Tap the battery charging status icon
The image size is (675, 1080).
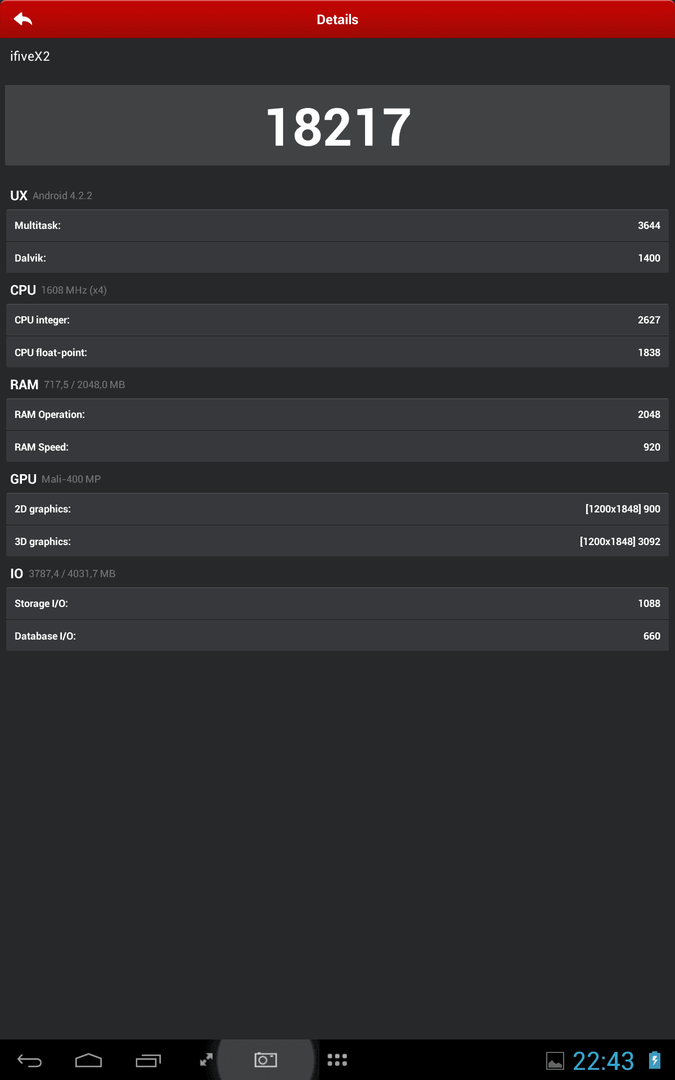click(654, 1060)
